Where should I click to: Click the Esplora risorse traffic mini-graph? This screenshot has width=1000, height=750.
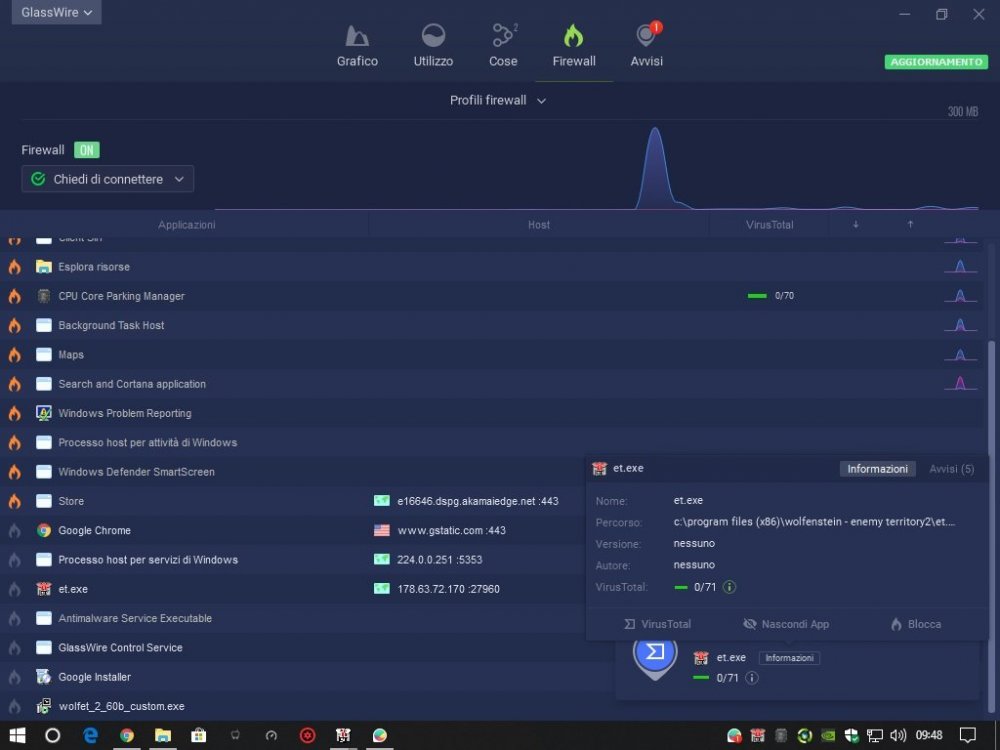(960, 266)
